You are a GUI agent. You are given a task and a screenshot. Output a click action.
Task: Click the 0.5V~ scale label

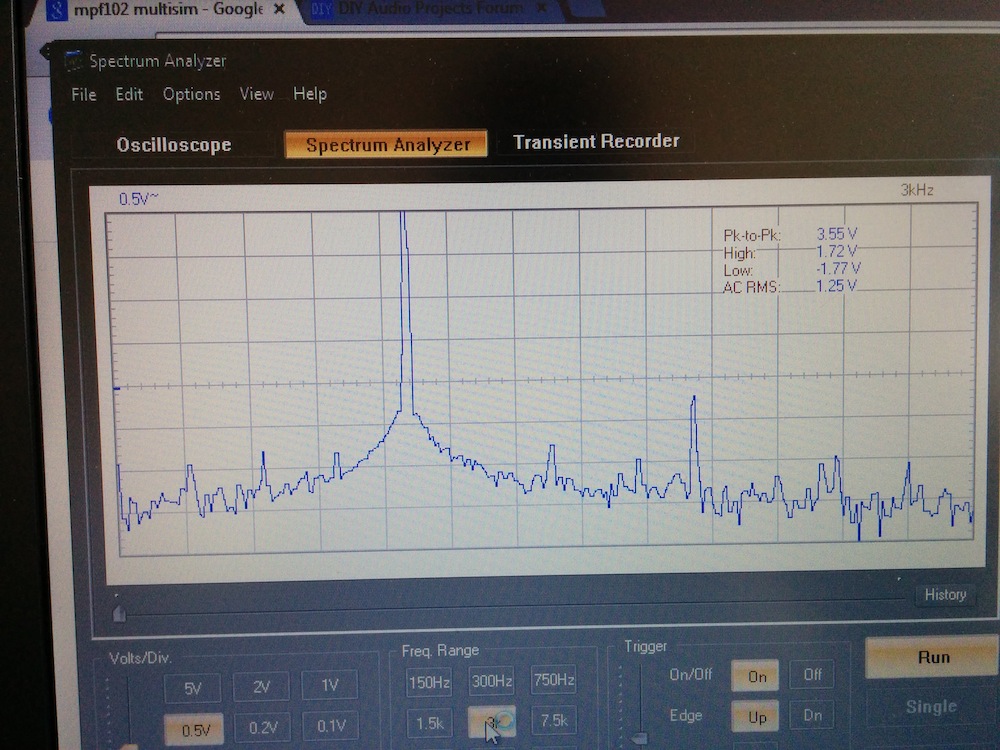138,199
